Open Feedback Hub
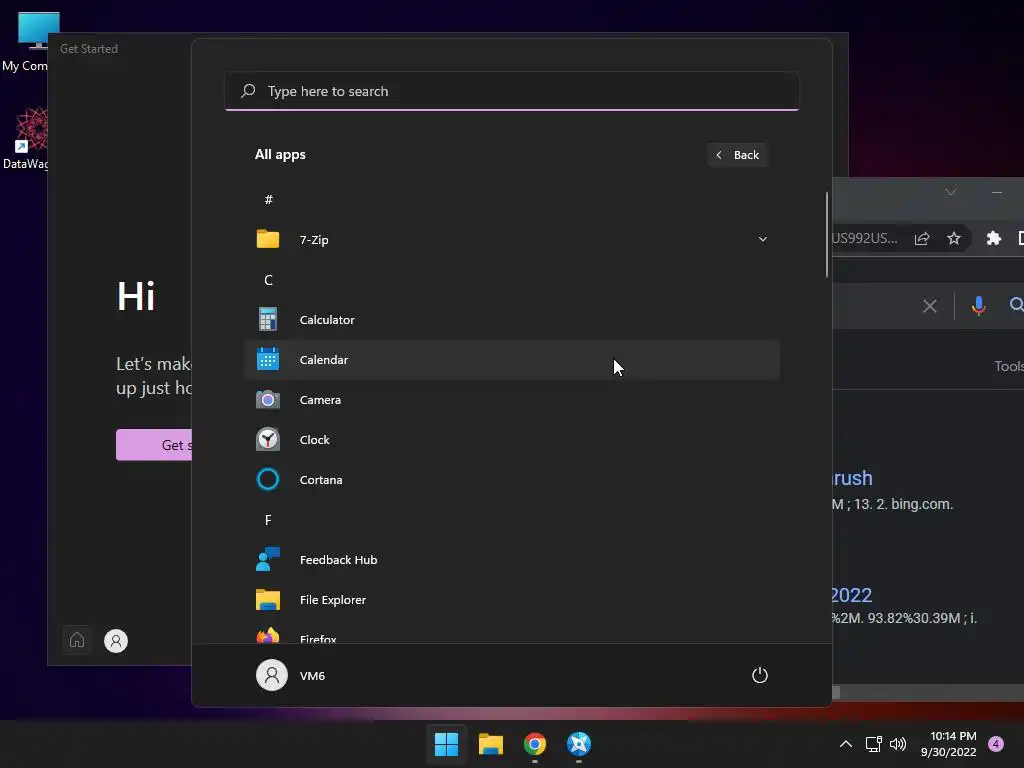1024x768 pixels. (x=512, y=560)
